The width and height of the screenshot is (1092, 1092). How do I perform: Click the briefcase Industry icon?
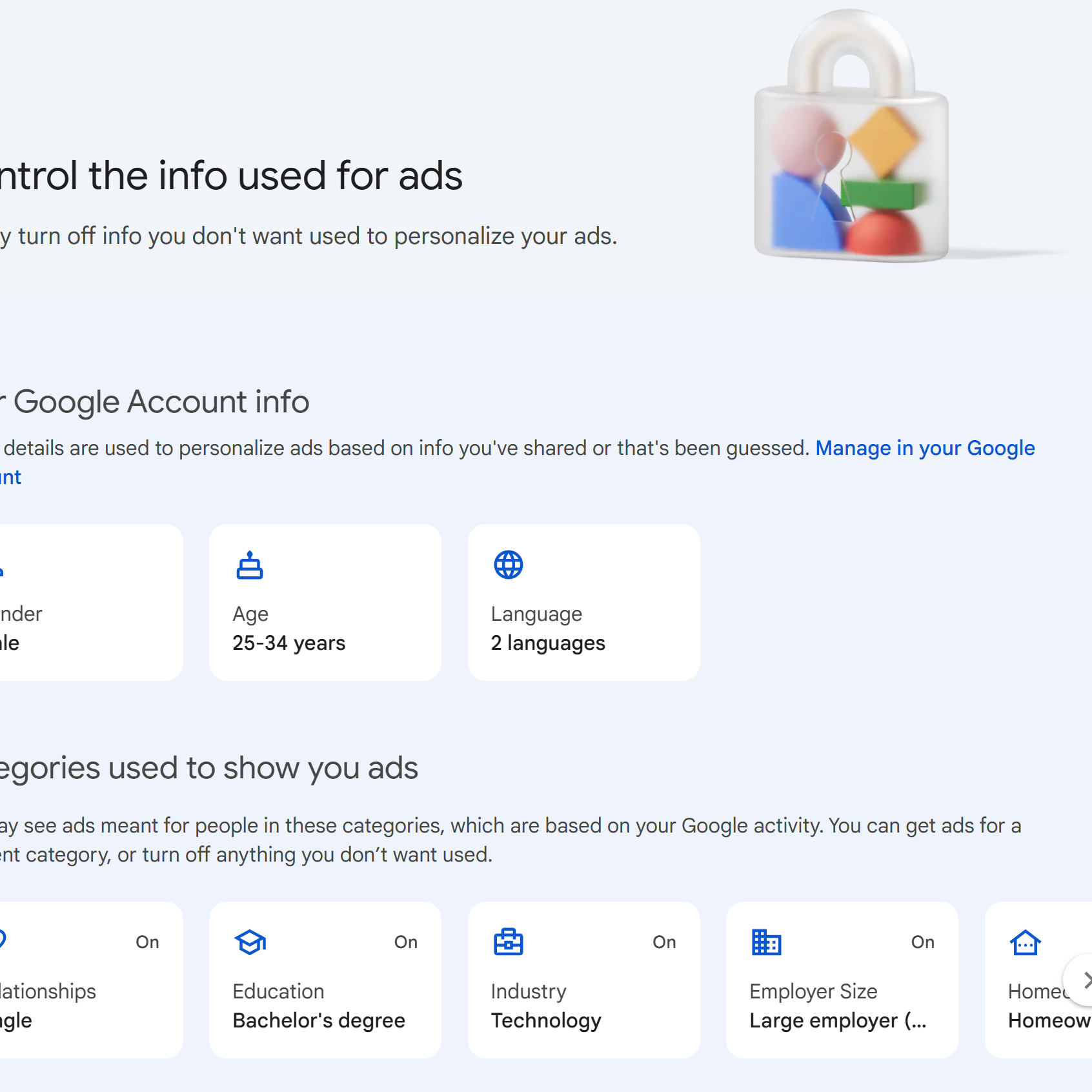click(509, 942)
